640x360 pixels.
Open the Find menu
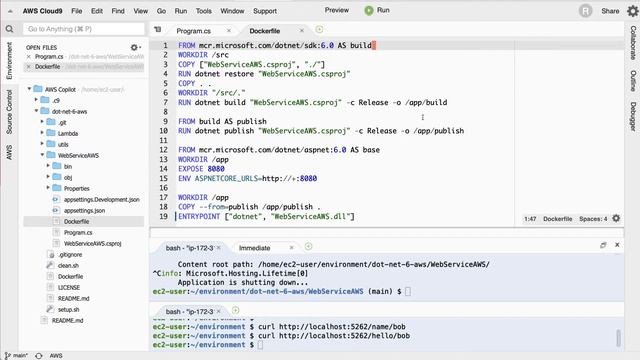point(118,11)
